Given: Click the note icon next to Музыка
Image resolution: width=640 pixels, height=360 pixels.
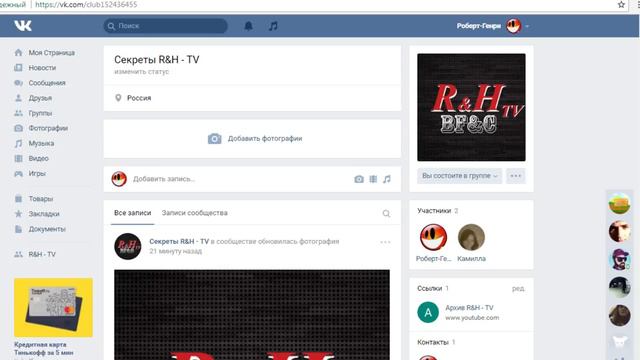Looking at the screenshot, I should [18, 143].
